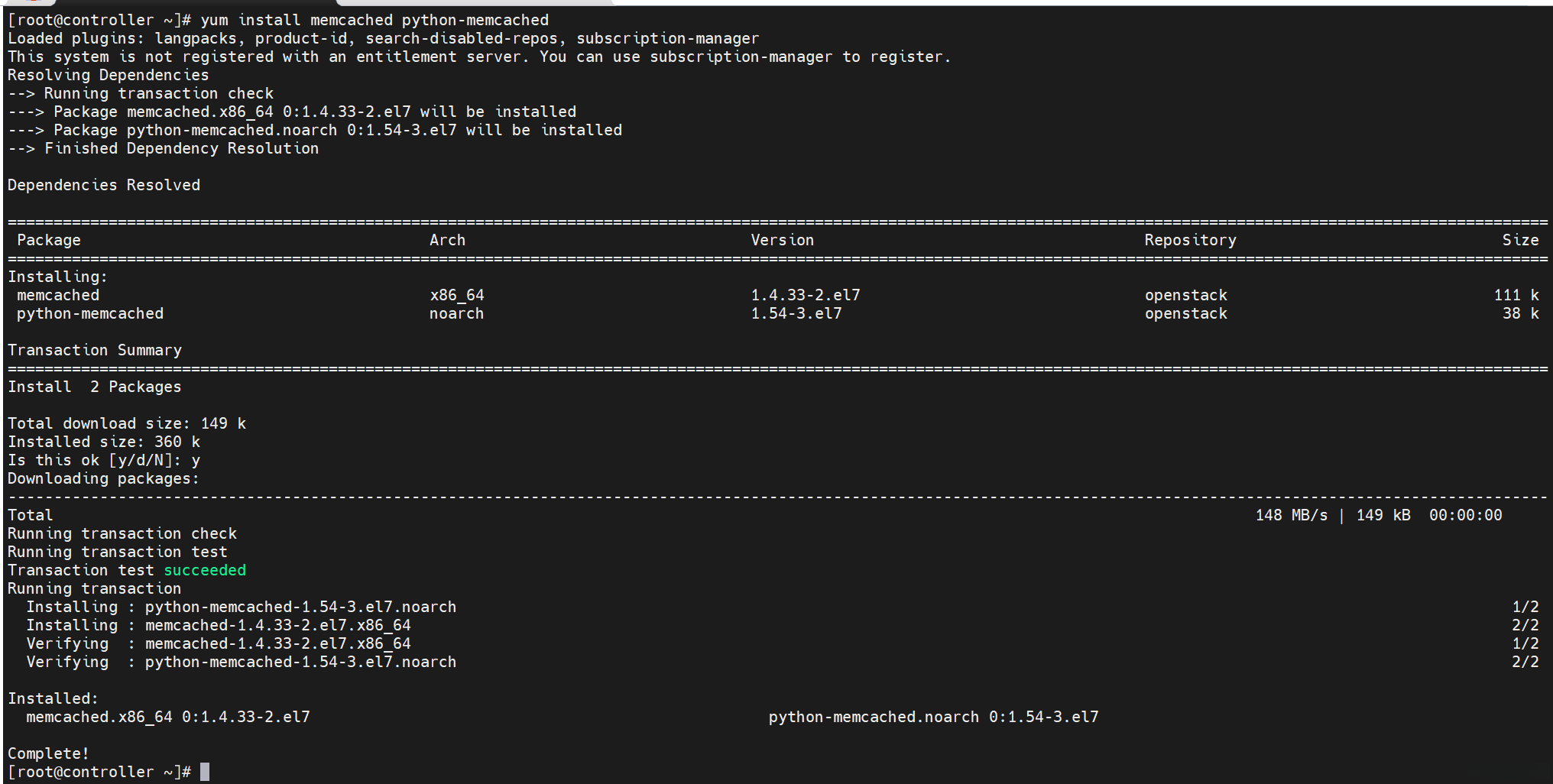The width and height of the screenshot is (1553, 784).
Task: Click the "Arch" column header
Action: tap(447, 240)
